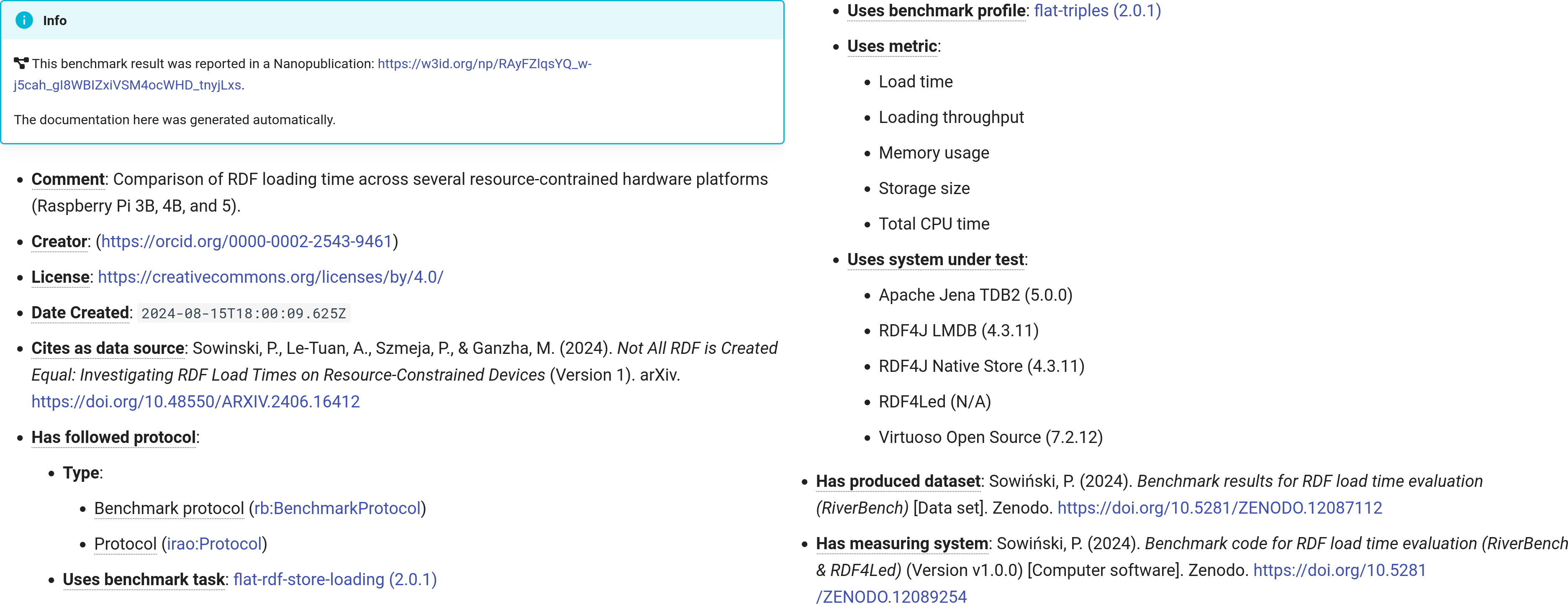The height and width of the screenshot is (604, 1568).
Task: Open flat-rdf-store-loading (2.0.1) task link
Action: (335, 580)
